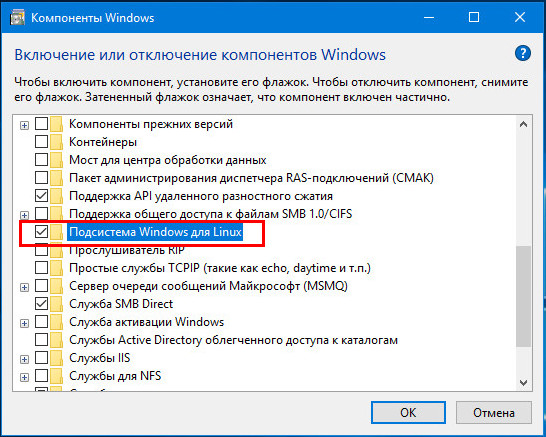Screen dimensions: 546x437
Task: Expand Компоненты прежних версий node
Action: tap(24, 125)
